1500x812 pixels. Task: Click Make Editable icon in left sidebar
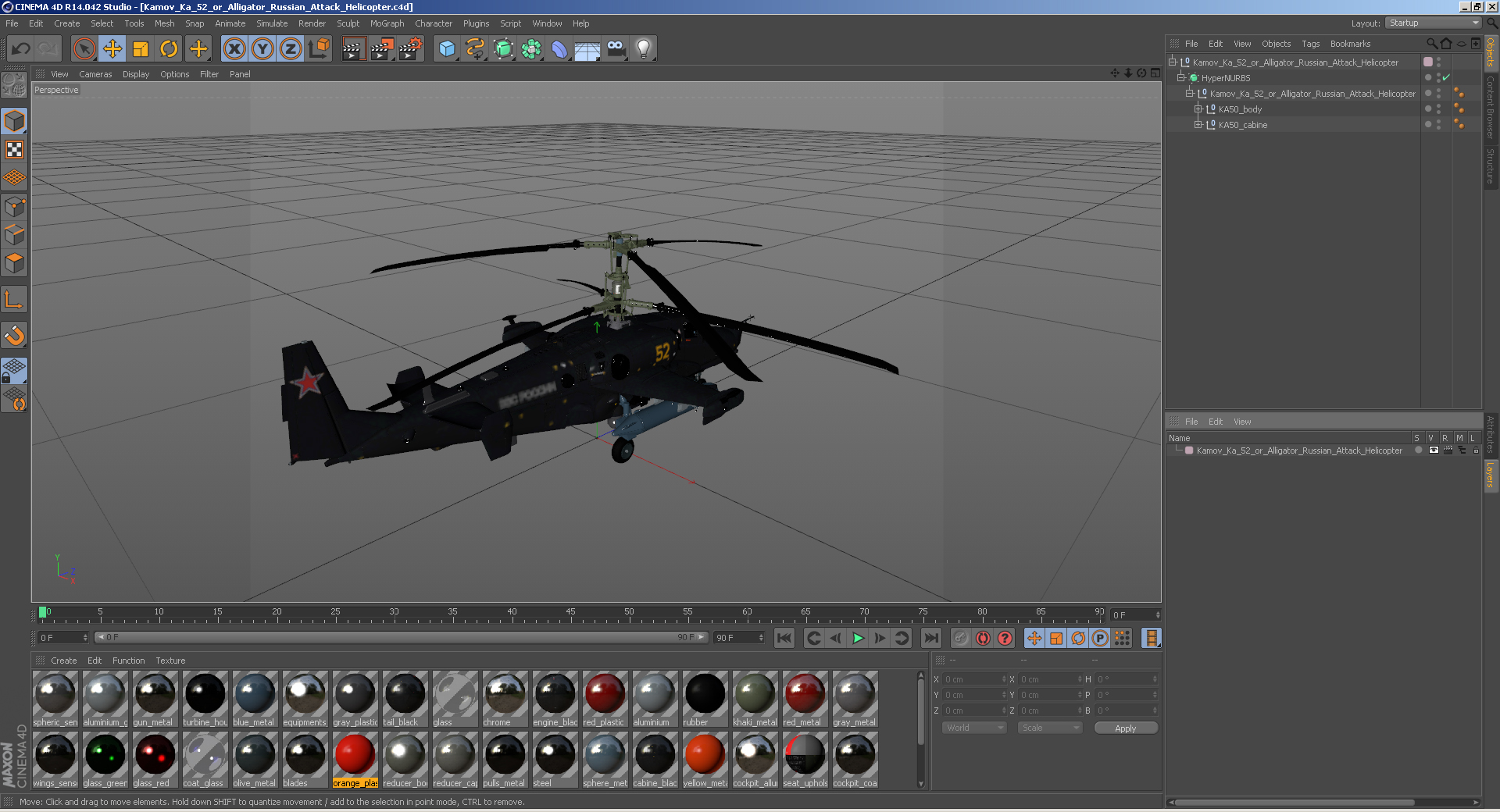pyautogui.click(x=14, y=84)
